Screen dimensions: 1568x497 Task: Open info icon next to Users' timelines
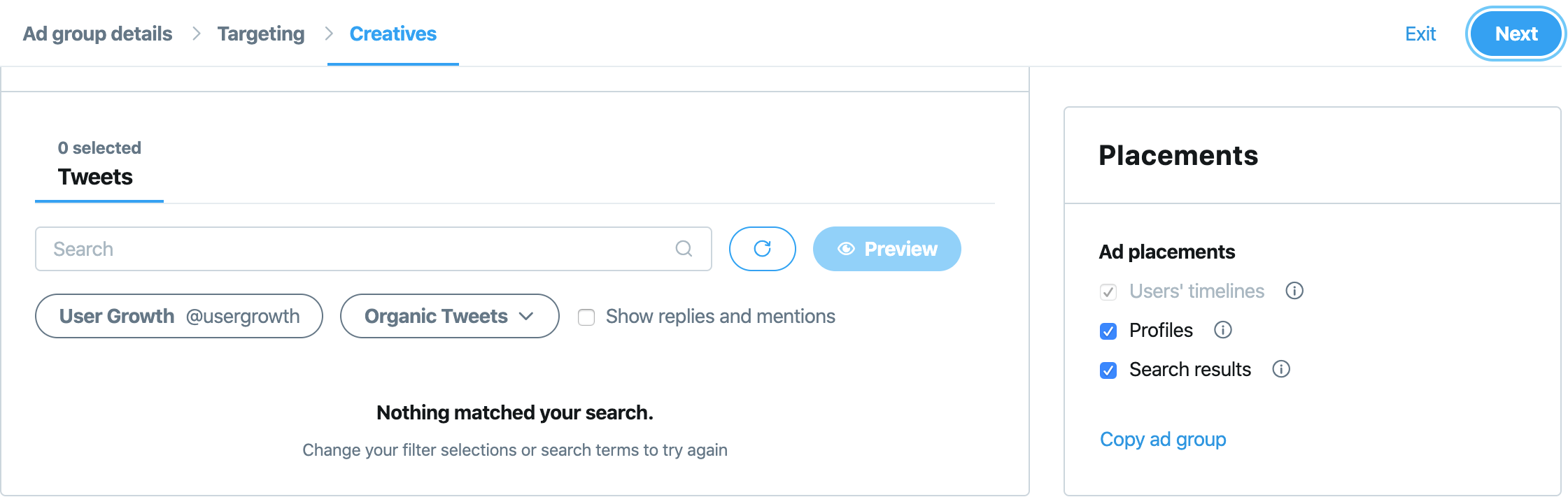(x=1294, y=291)
